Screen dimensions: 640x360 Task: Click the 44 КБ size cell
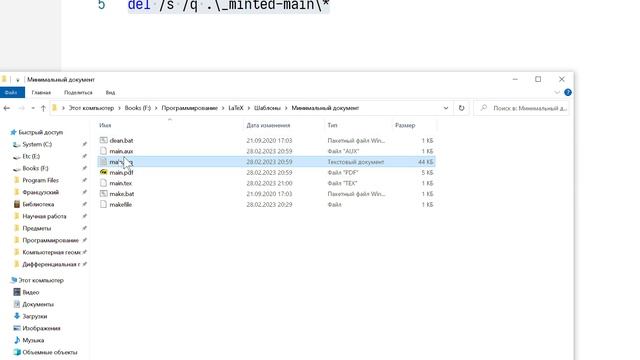(x=425, y=162)
